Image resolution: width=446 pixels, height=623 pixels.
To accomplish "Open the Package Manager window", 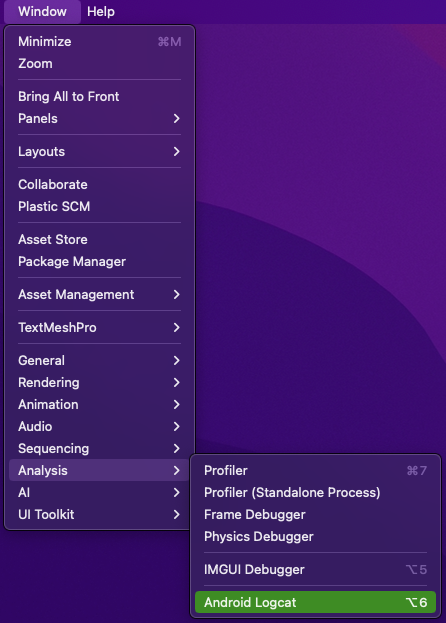I will 99,261.
